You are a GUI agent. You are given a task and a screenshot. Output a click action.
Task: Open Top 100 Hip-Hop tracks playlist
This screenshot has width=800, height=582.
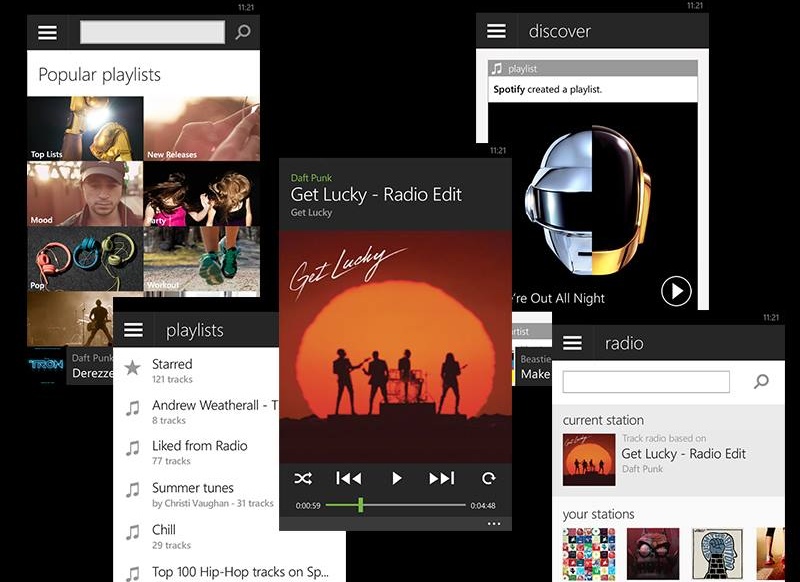click(229, 572)
